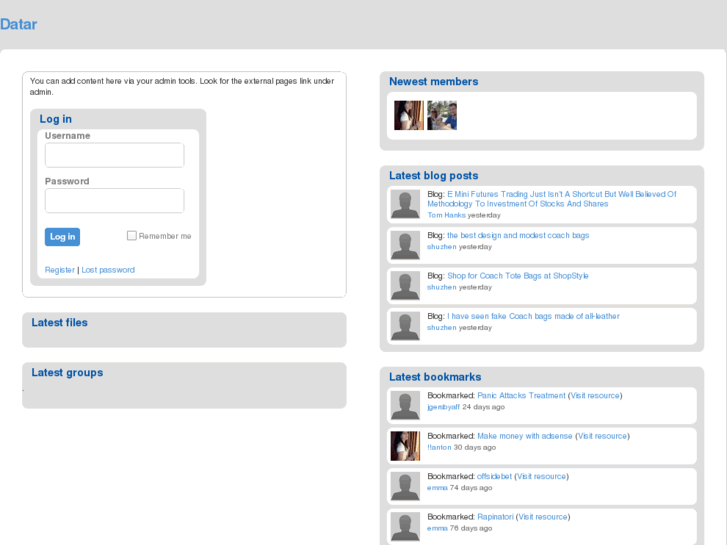This screenshot has height=545, width=727.
Task: Visit resource for offsidebet bookmark
Action: point(542,476)
